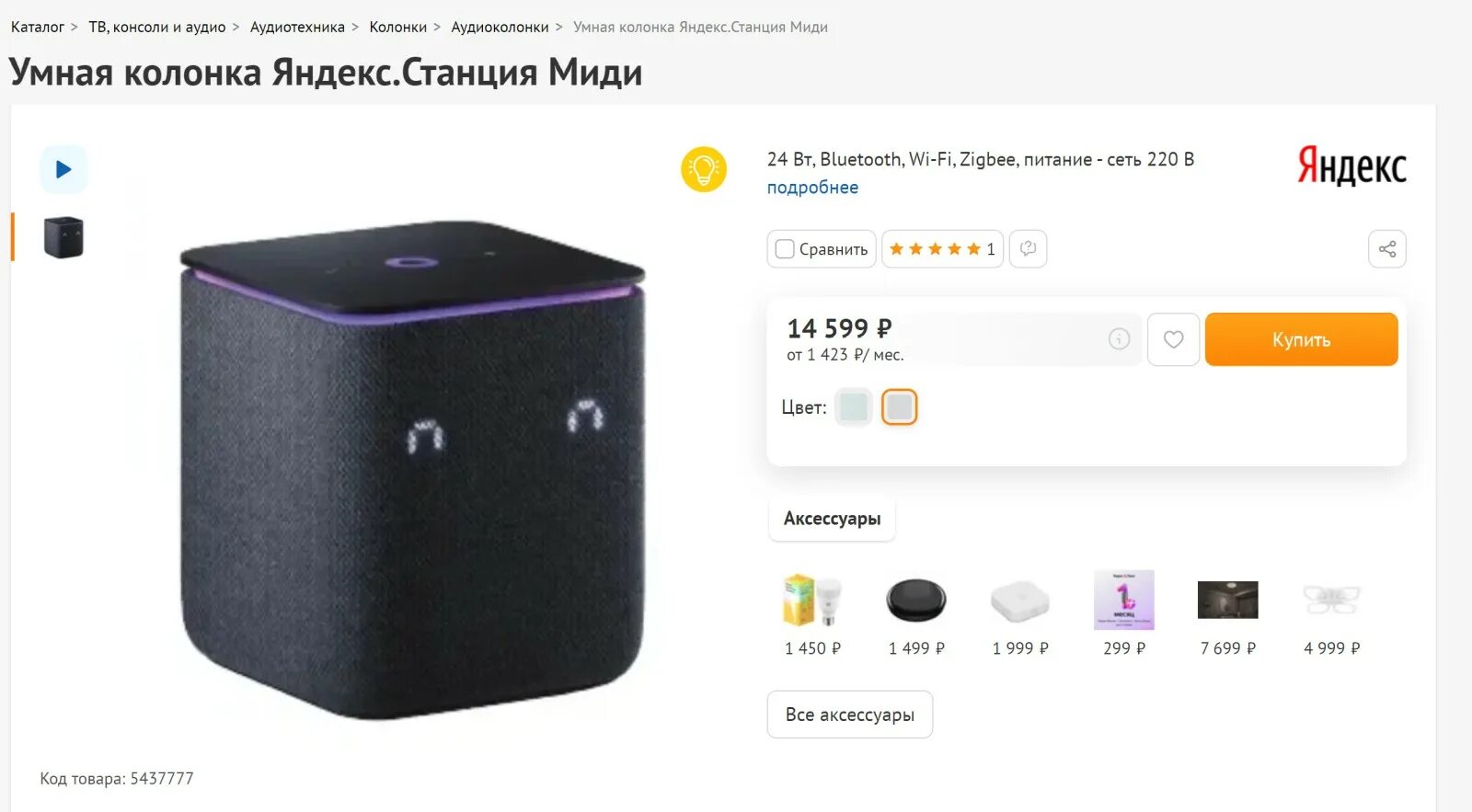Open the подробнее link
Image resolution: width=1472 pixels, height=812 pixels.
812,188
